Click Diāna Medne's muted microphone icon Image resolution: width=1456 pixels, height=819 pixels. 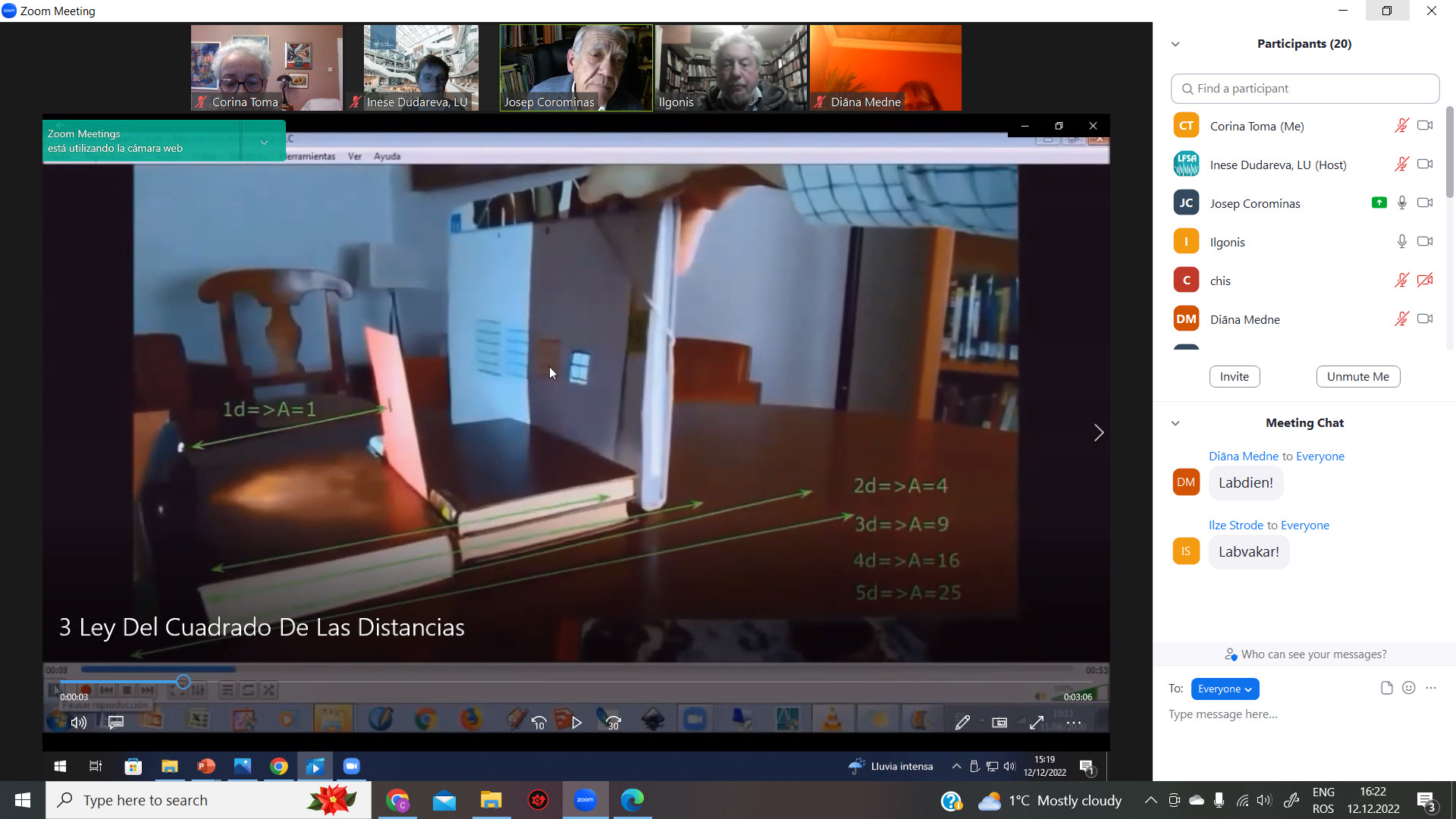[x=1401, y=319]
